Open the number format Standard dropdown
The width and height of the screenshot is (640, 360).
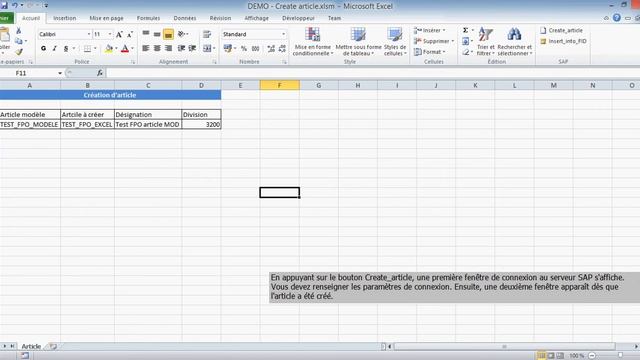pos(283,34)
